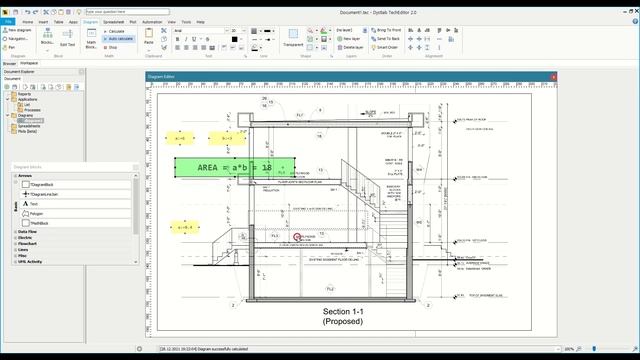Image resolution: width=640 pixels, height=360 pixels.
Task: Select the Pan tool
Action: coord(9,47)
